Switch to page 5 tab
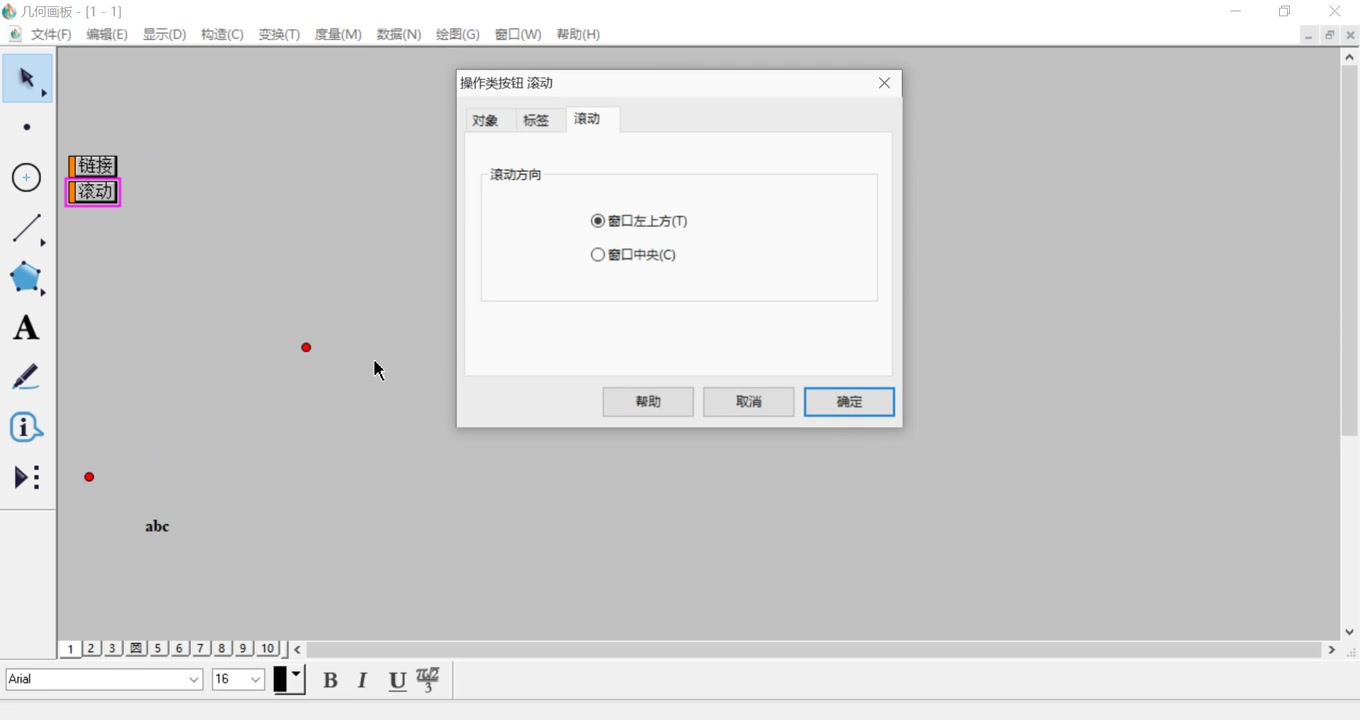Screen dimensions: 1360x720 (157, 648)
